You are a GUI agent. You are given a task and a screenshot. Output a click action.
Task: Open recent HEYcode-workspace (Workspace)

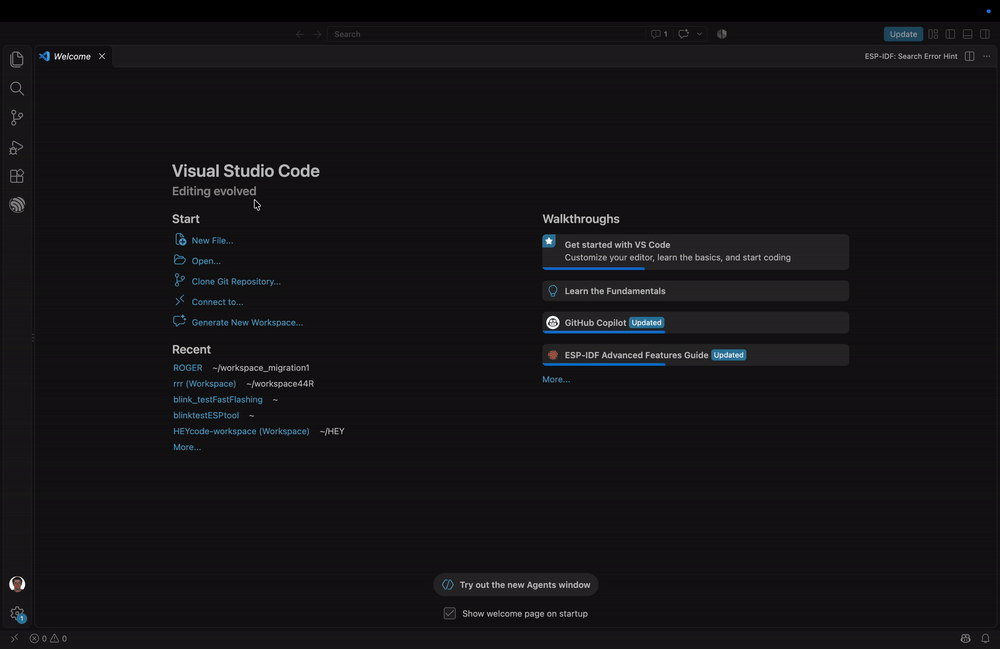click(x=241, y=431)
